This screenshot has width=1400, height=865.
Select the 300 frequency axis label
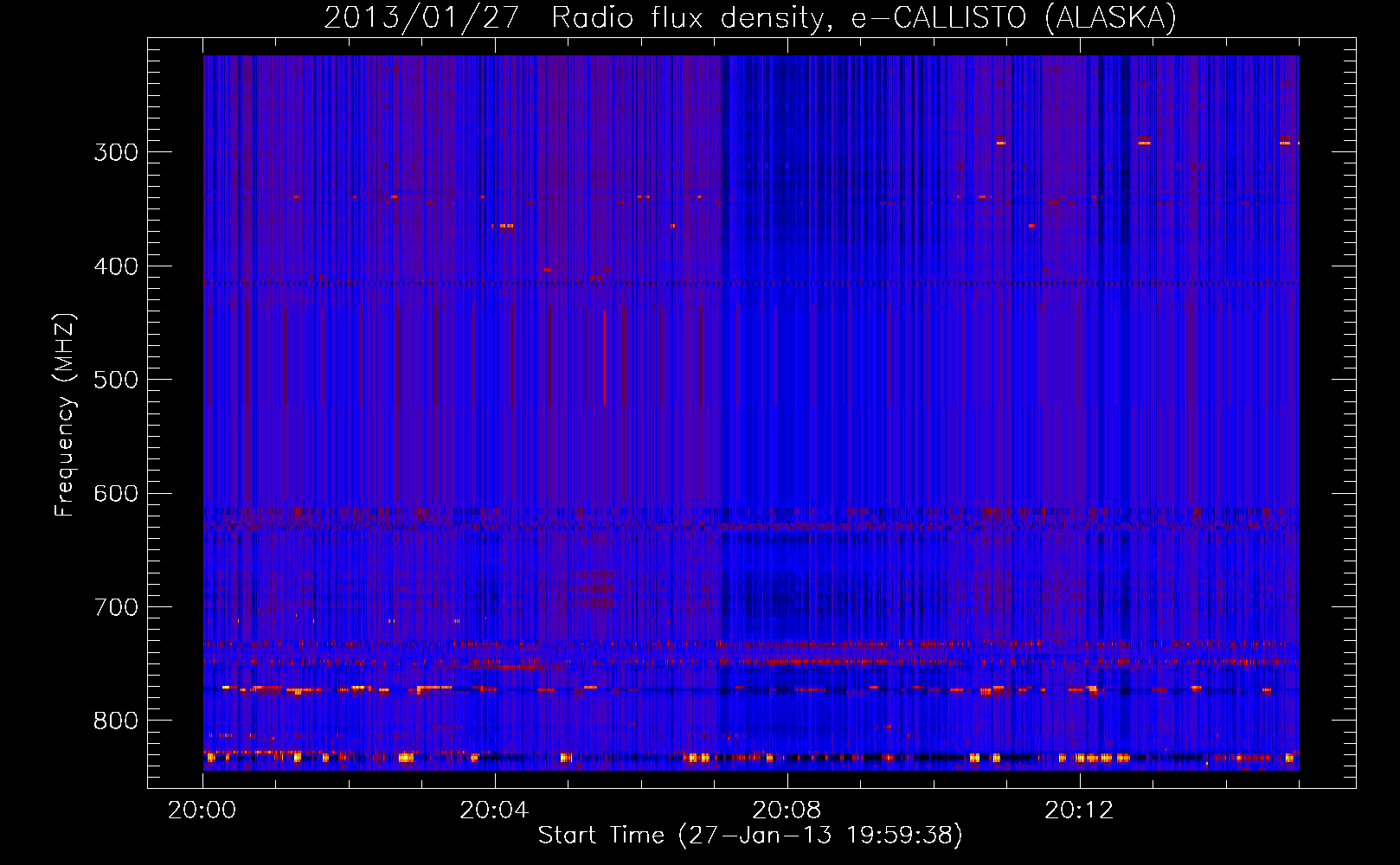116,152
